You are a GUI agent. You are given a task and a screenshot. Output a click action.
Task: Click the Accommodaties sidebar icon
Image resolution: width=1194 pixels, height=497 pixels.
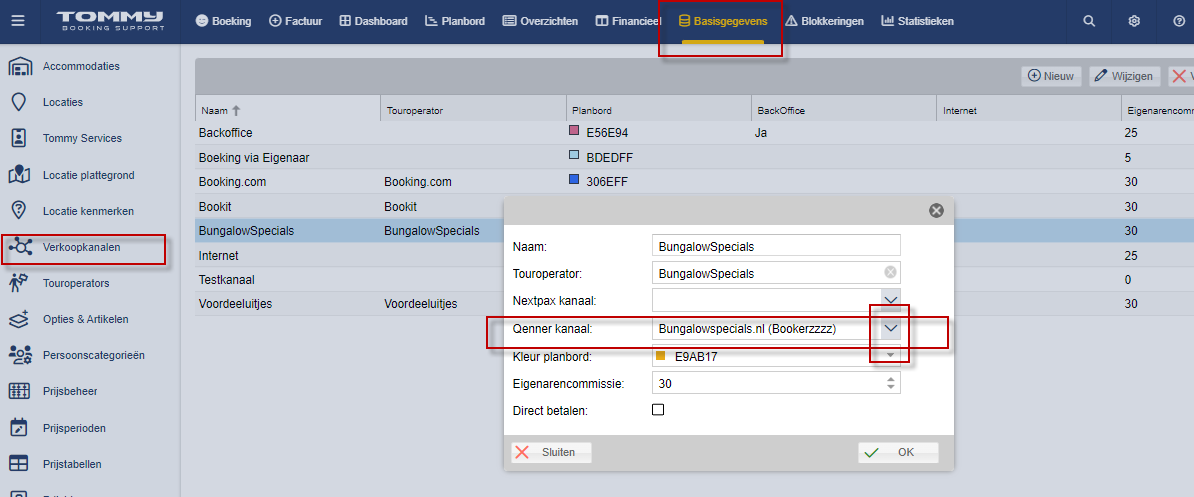19,66
